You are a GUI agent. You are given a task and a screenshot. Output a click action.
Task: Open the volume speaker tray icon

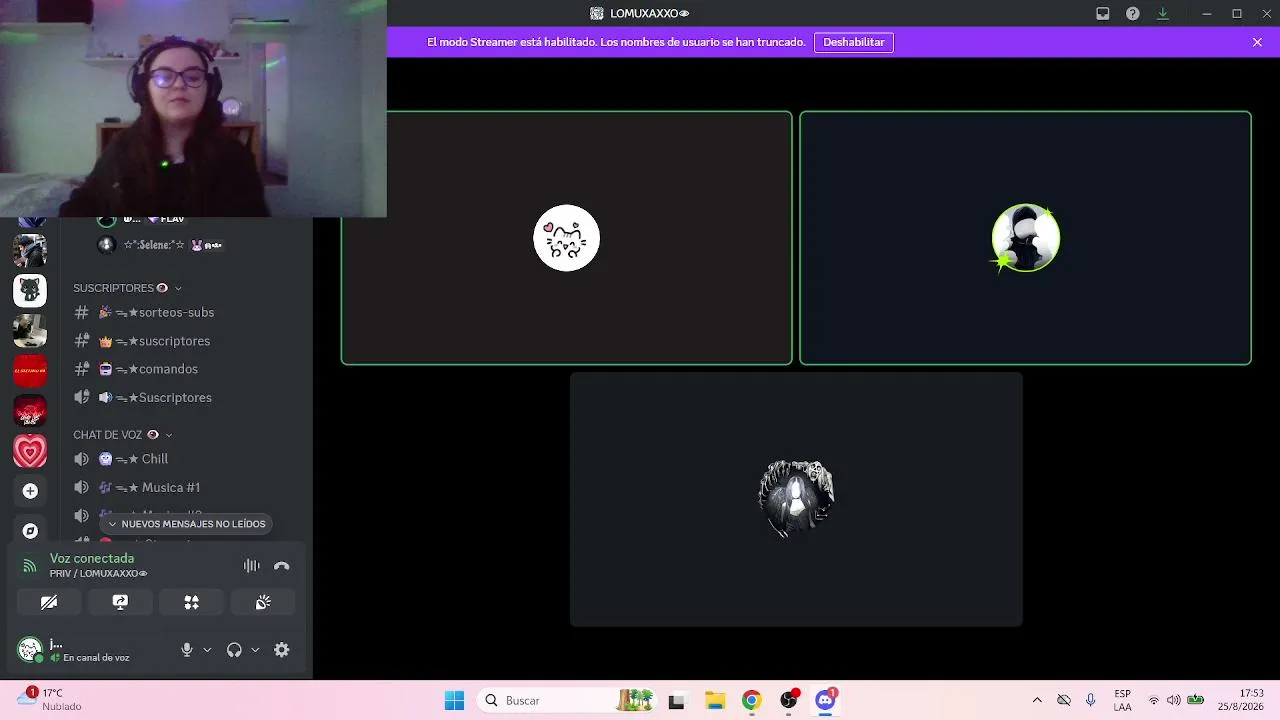click(x=1173, y=700)
